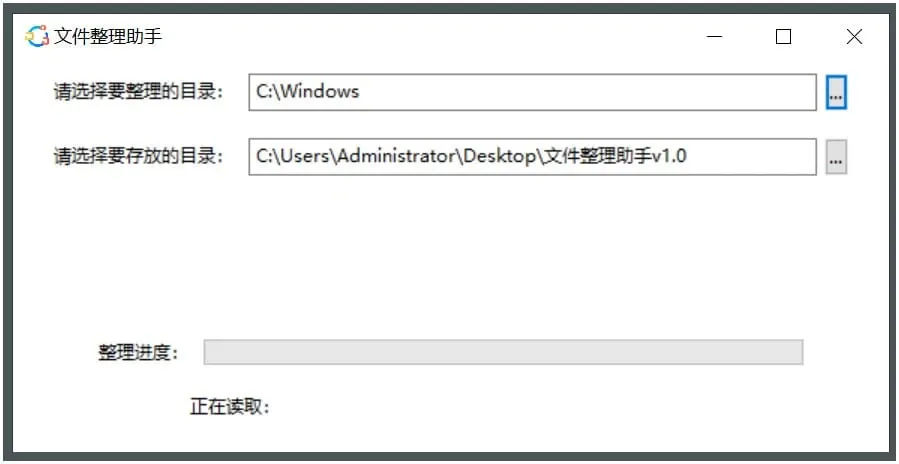Open the browse dialog for storage directory

(836, 157)
